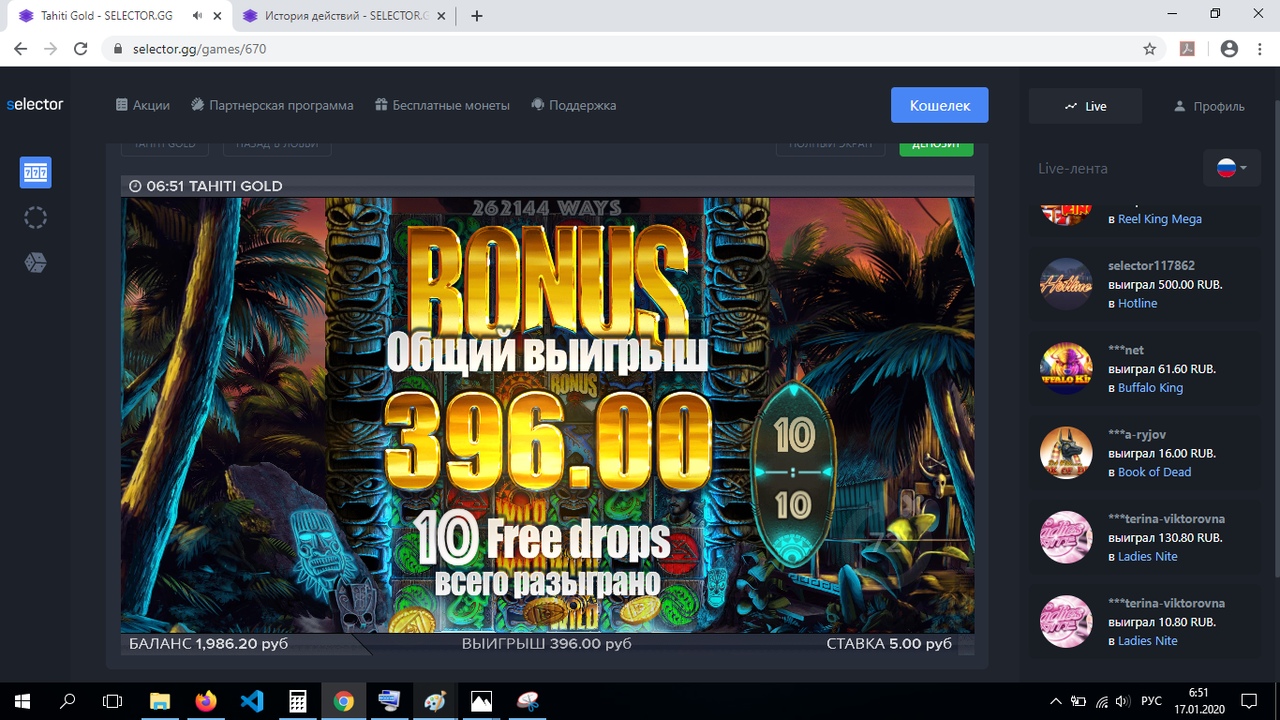Click the dashed circle roulette sidebar icon
Image resolution: width=1280 pixels, height=720 pixels.
tap(36, 218)
